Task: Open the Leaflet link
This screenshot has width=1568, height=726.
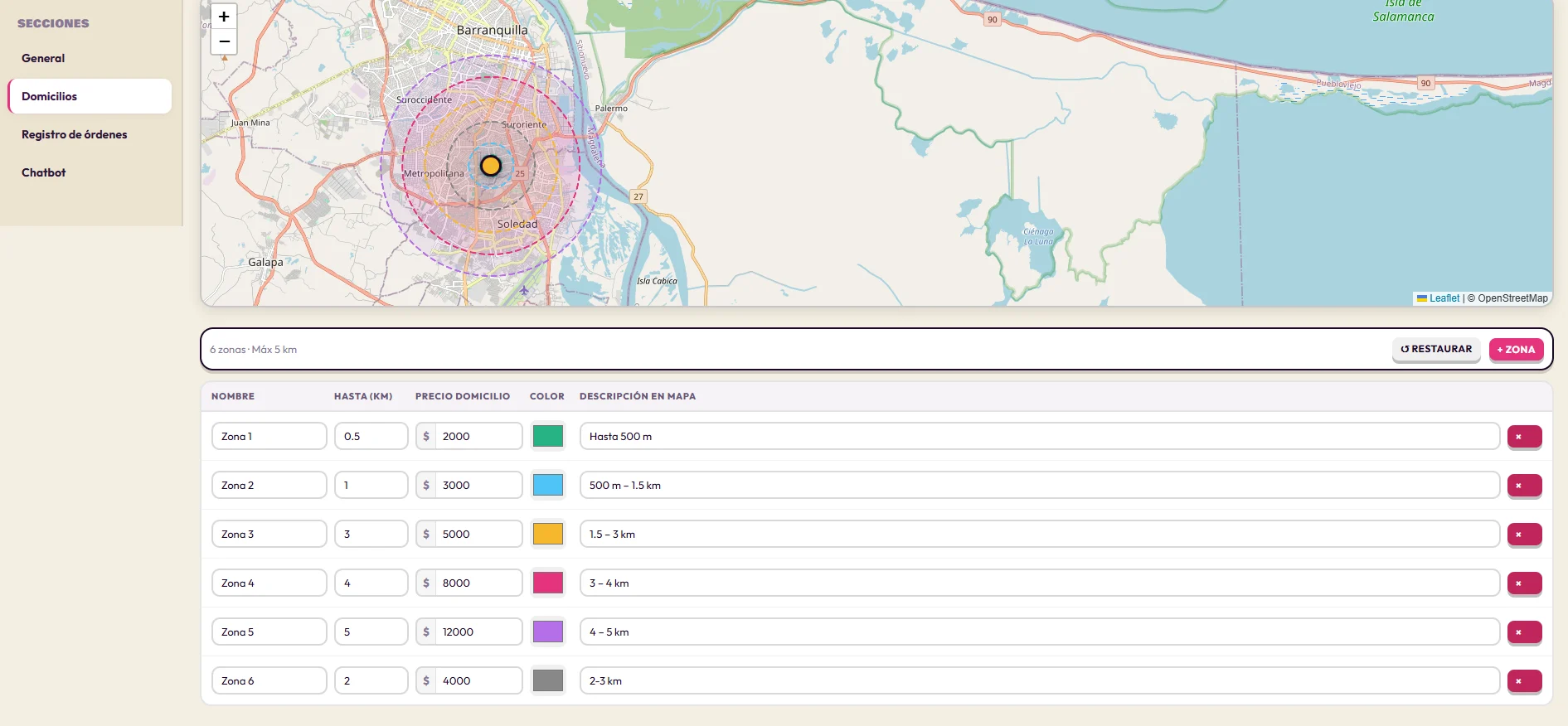Action: (x=1439, y=298)
